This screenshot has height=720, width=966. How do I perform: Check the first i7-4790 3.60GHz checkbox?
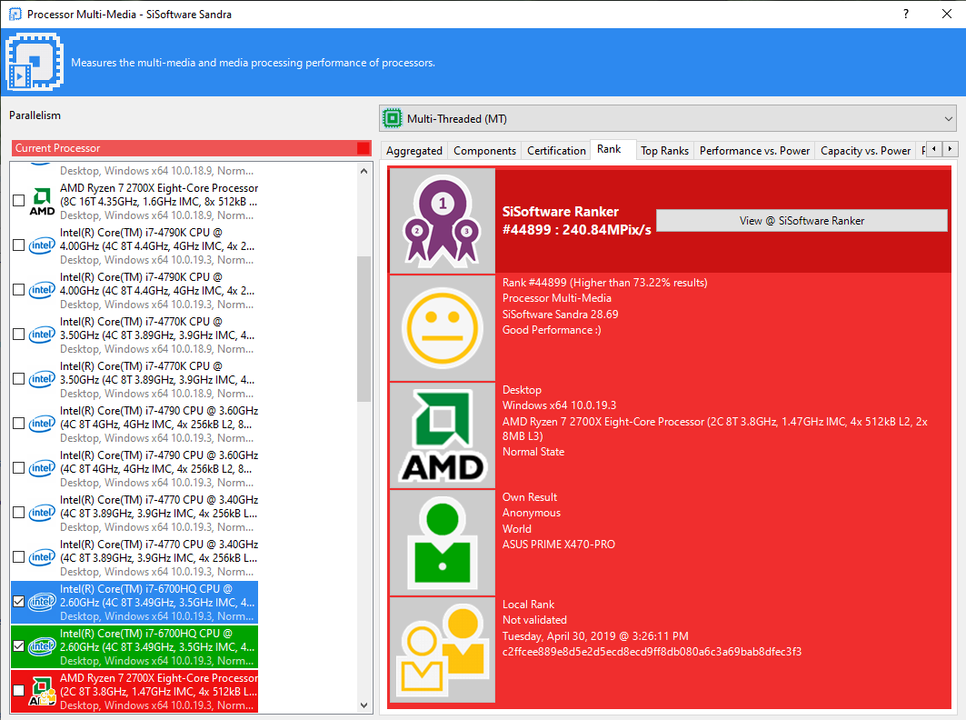tap(18, 424)
